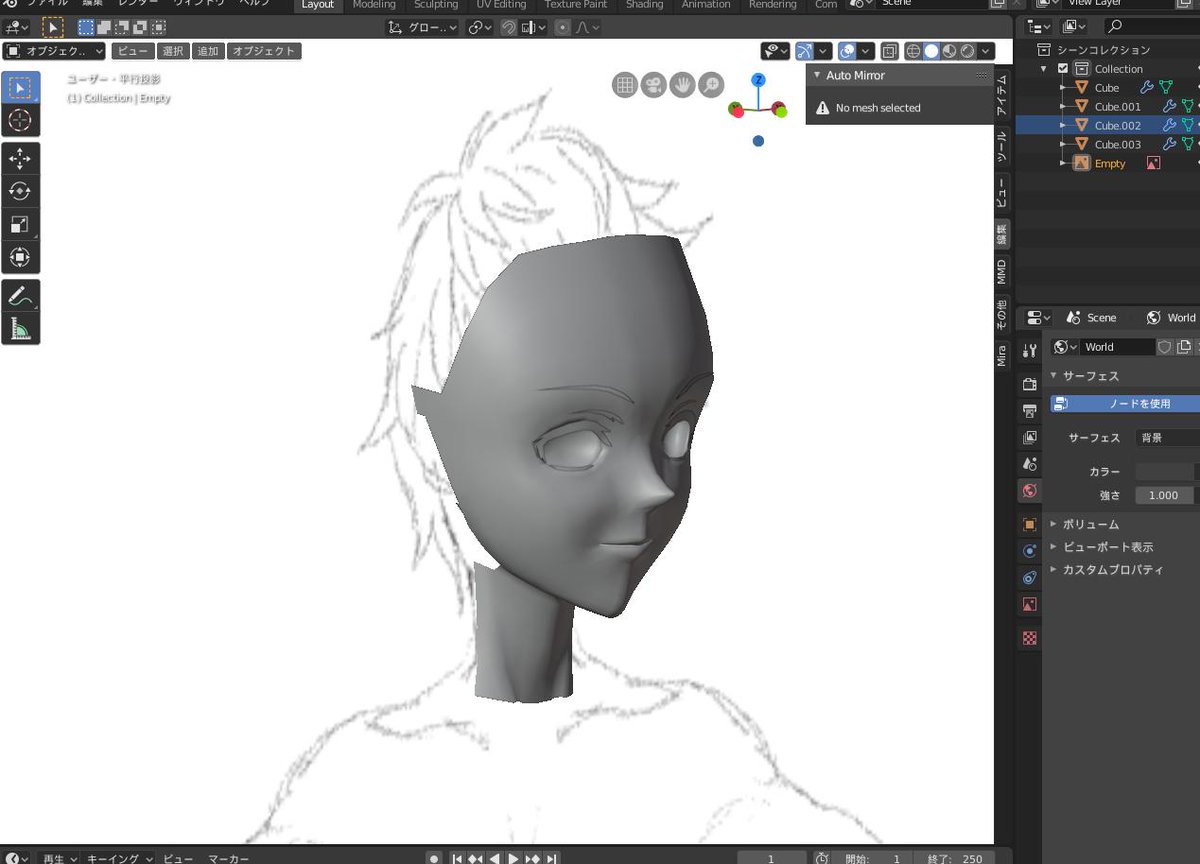Switch to Sculpting workspace tab
The width and height of the screenshot is (1200, 864).
[x=436, y=5]
